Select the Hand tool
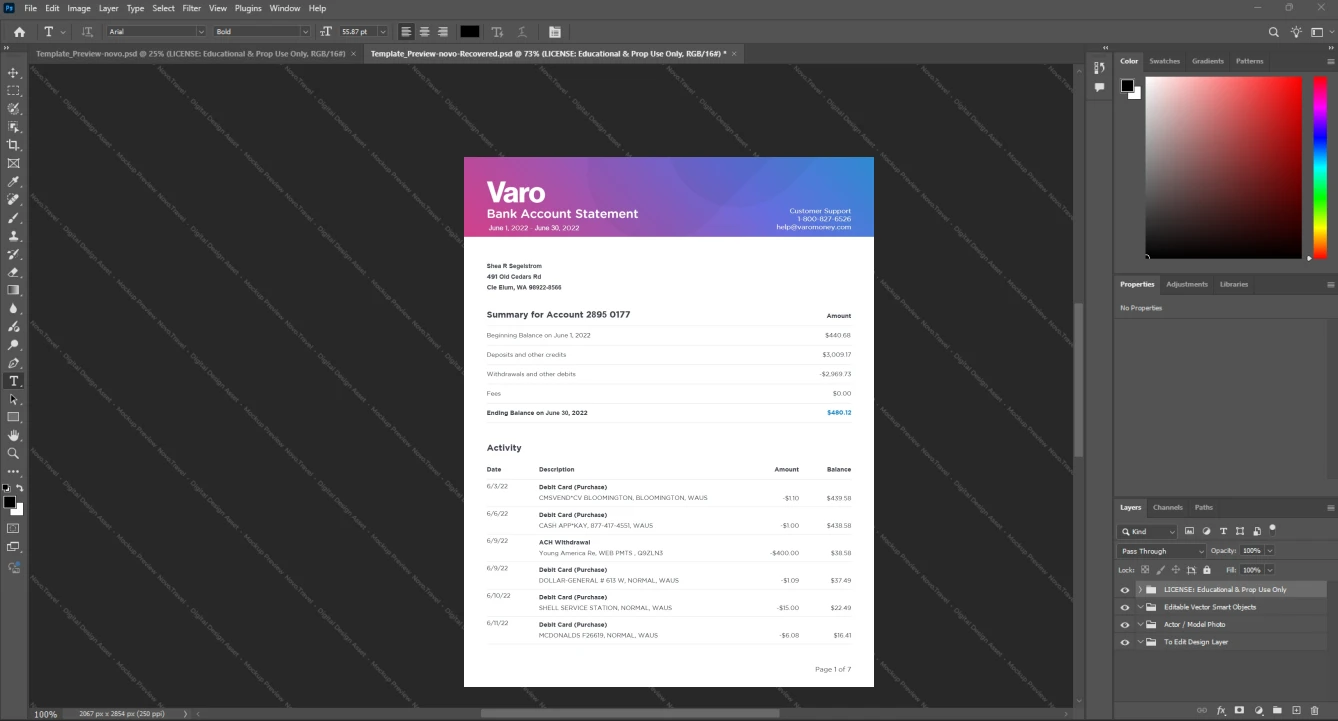Image resolution: width=1338 pixels, height=721 pixels. point(13,436)
